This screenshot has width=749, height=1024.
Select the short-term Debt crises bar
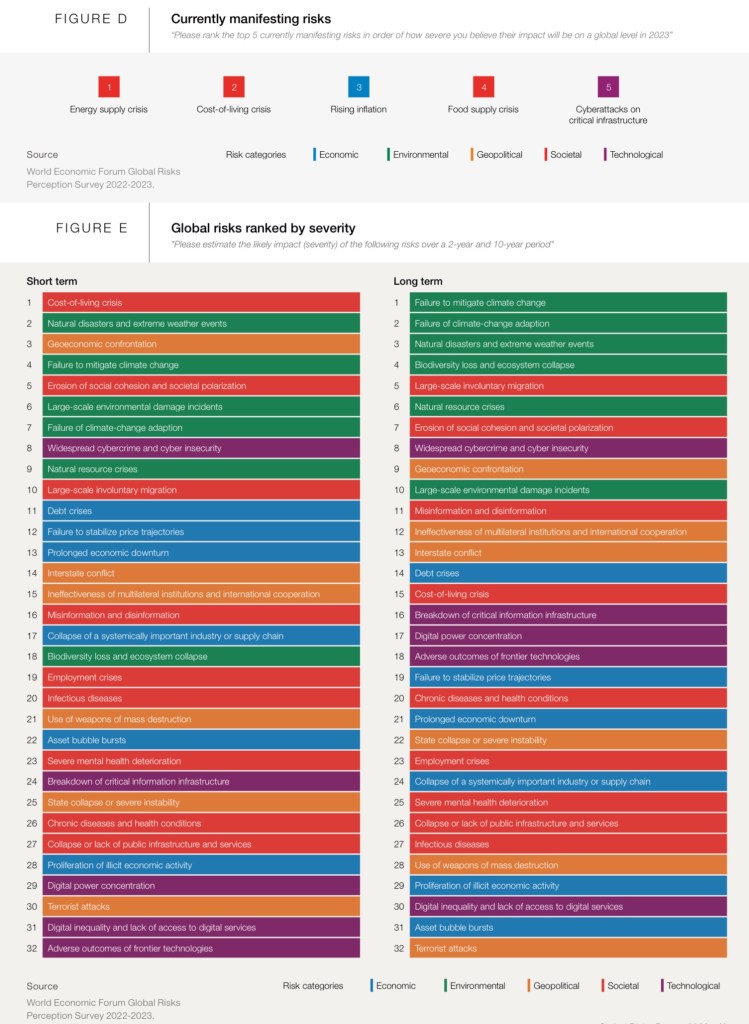click(x=200, y=511)
